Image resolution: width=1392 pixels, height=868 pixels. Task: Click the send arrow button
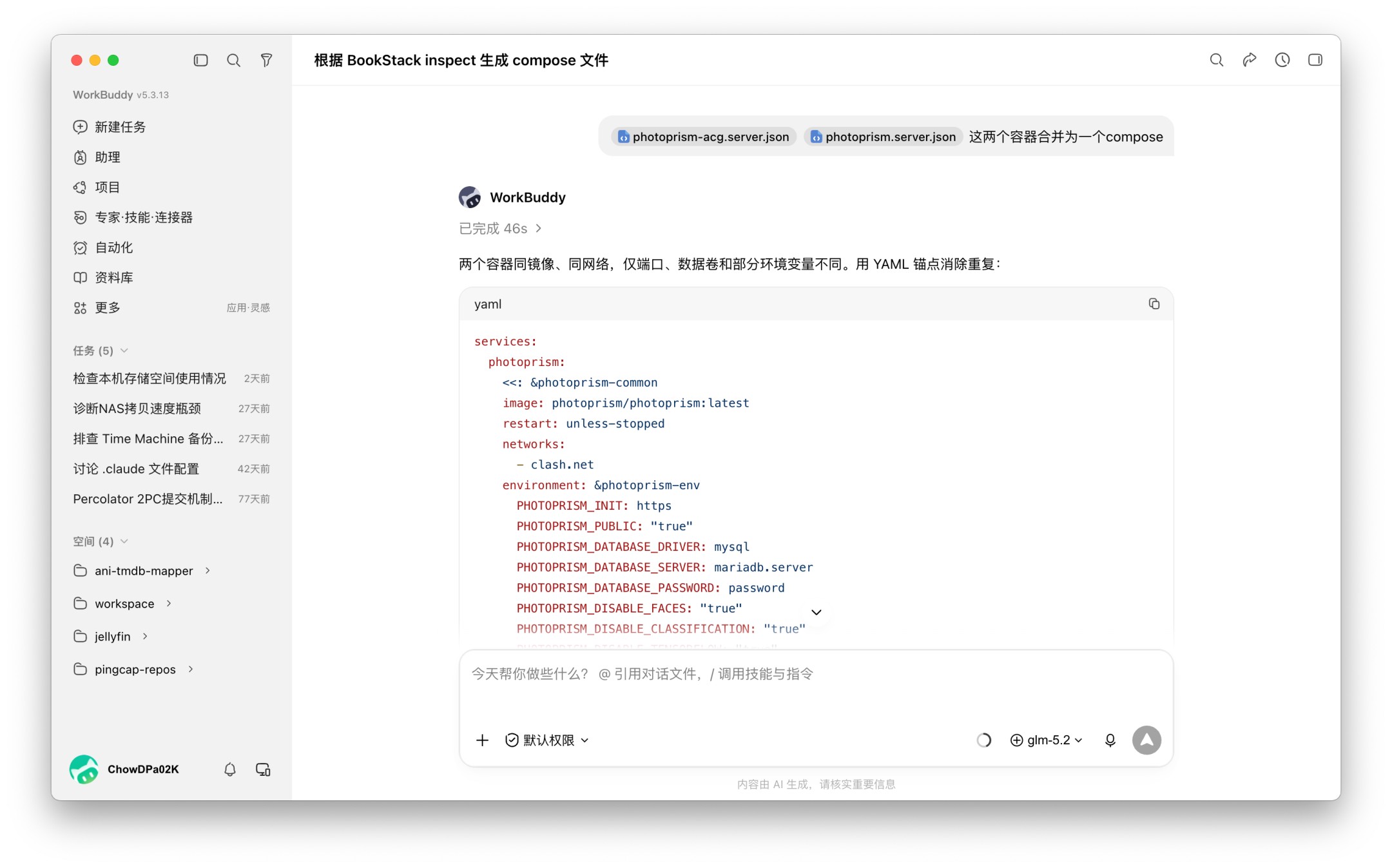click(1146, 740)
